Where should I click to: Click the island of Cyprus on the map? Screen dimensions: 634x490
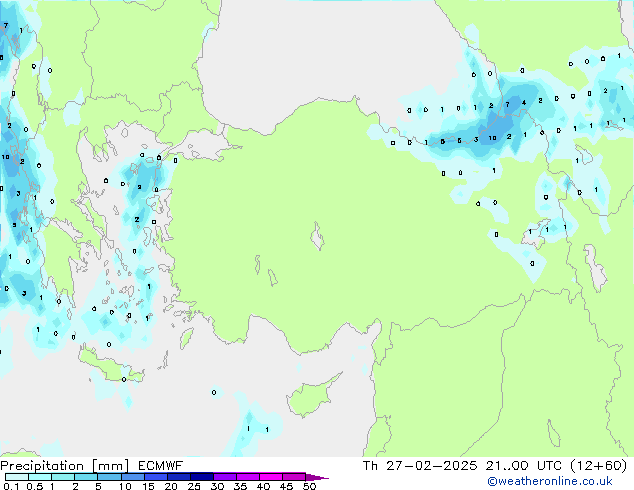(x=310, y=397)
